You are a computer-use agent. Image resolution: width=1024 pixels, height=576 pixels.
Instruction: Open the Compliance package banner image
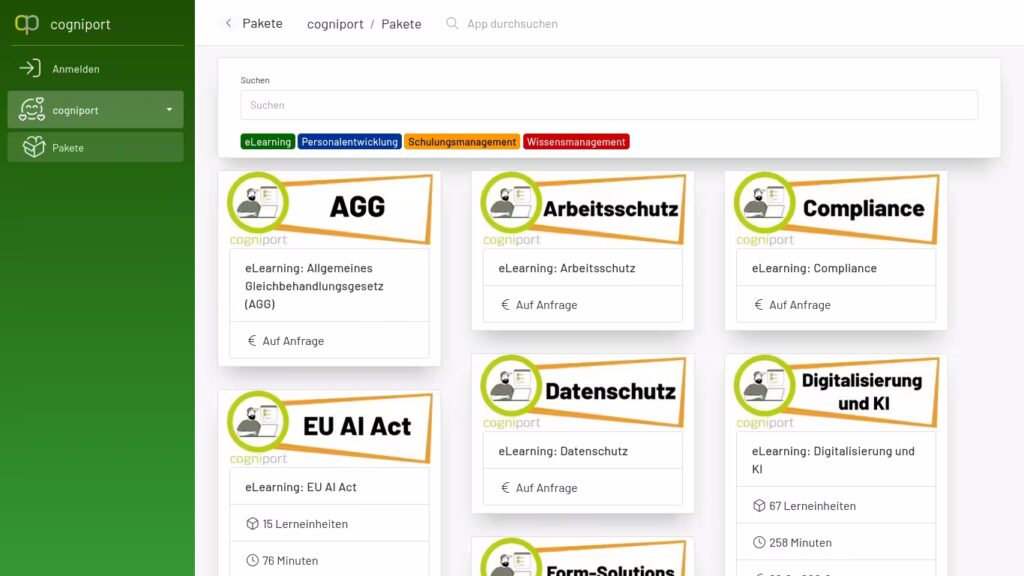tap(835, 208)
